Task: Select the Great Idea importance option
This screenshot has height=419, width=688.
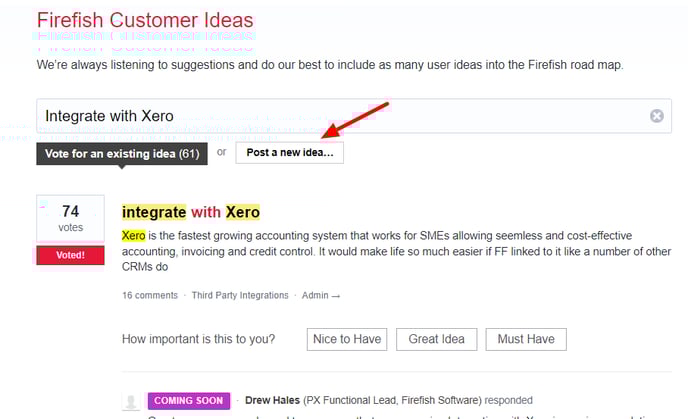Action: 437,339
